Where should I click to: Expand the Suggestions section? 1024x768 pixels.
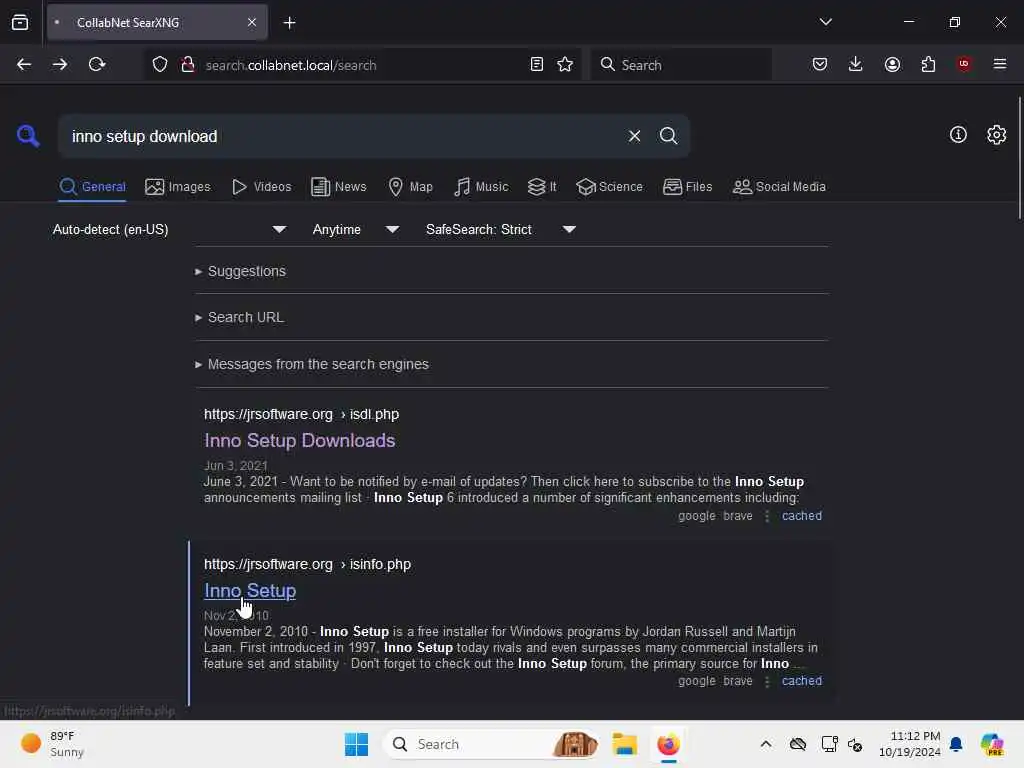click(x=240, y=271)
